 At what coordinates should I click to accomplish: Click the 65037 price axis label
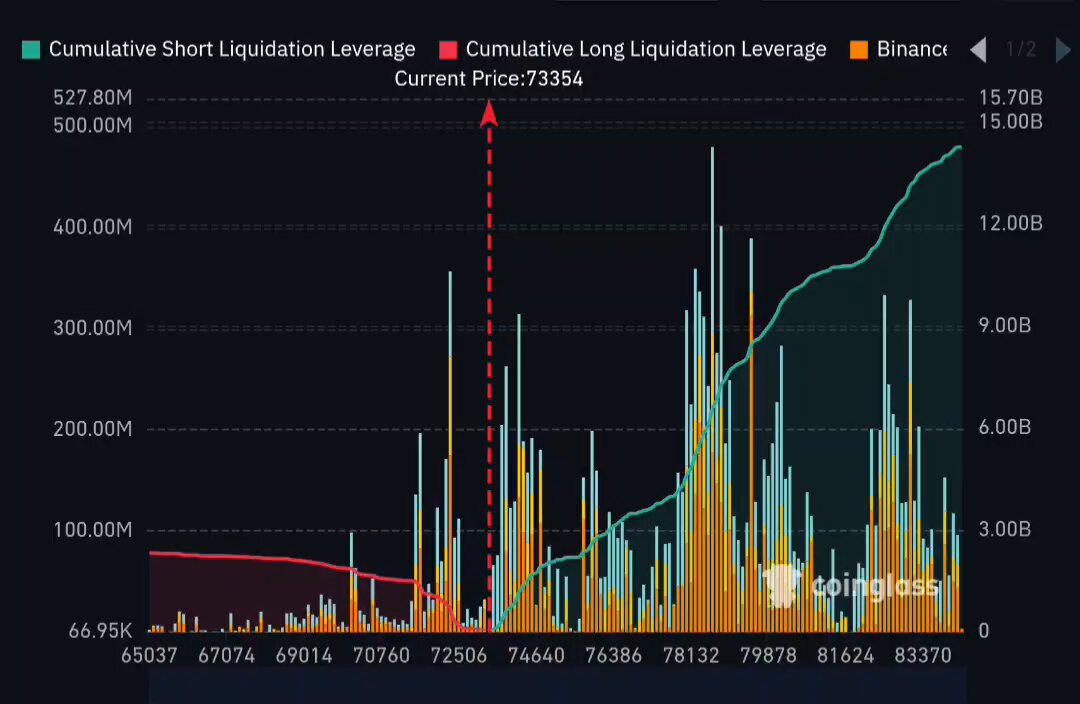(149, 655)
